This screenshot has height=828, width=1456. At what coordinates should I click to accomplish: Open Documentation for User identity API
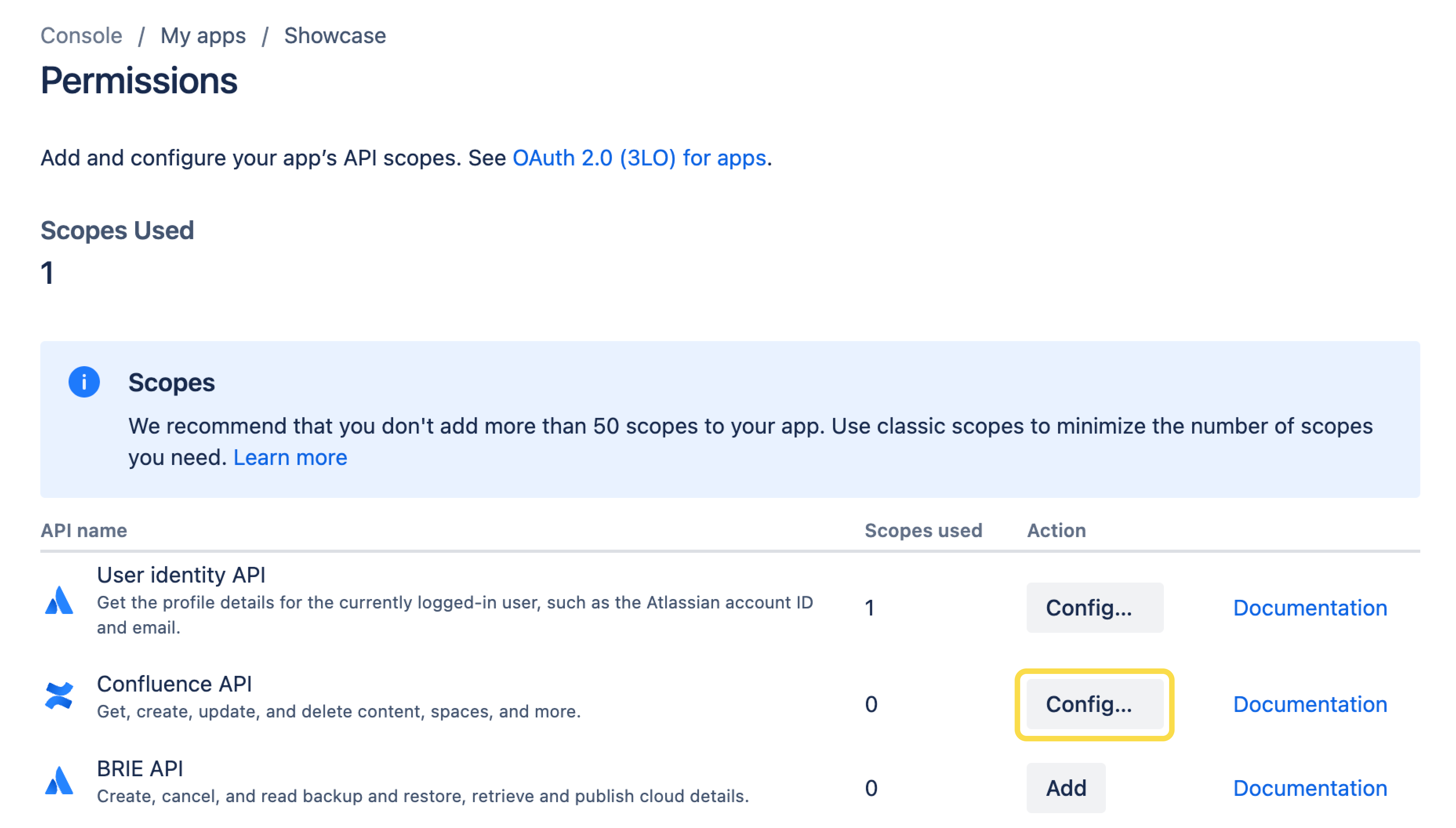pyautogui.click(x=1310, y=607)
